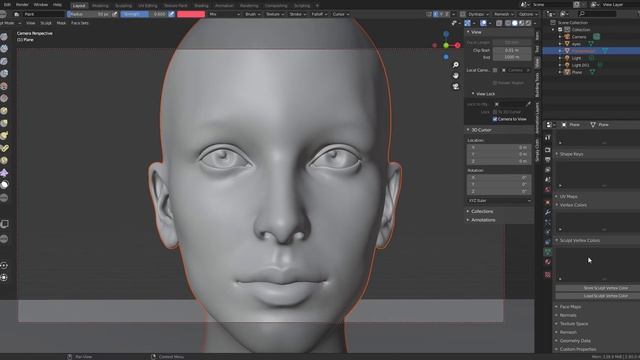The image size is (640, 360).
Task: Open the Output properties tab icon
Action: [x=548, y=160]
